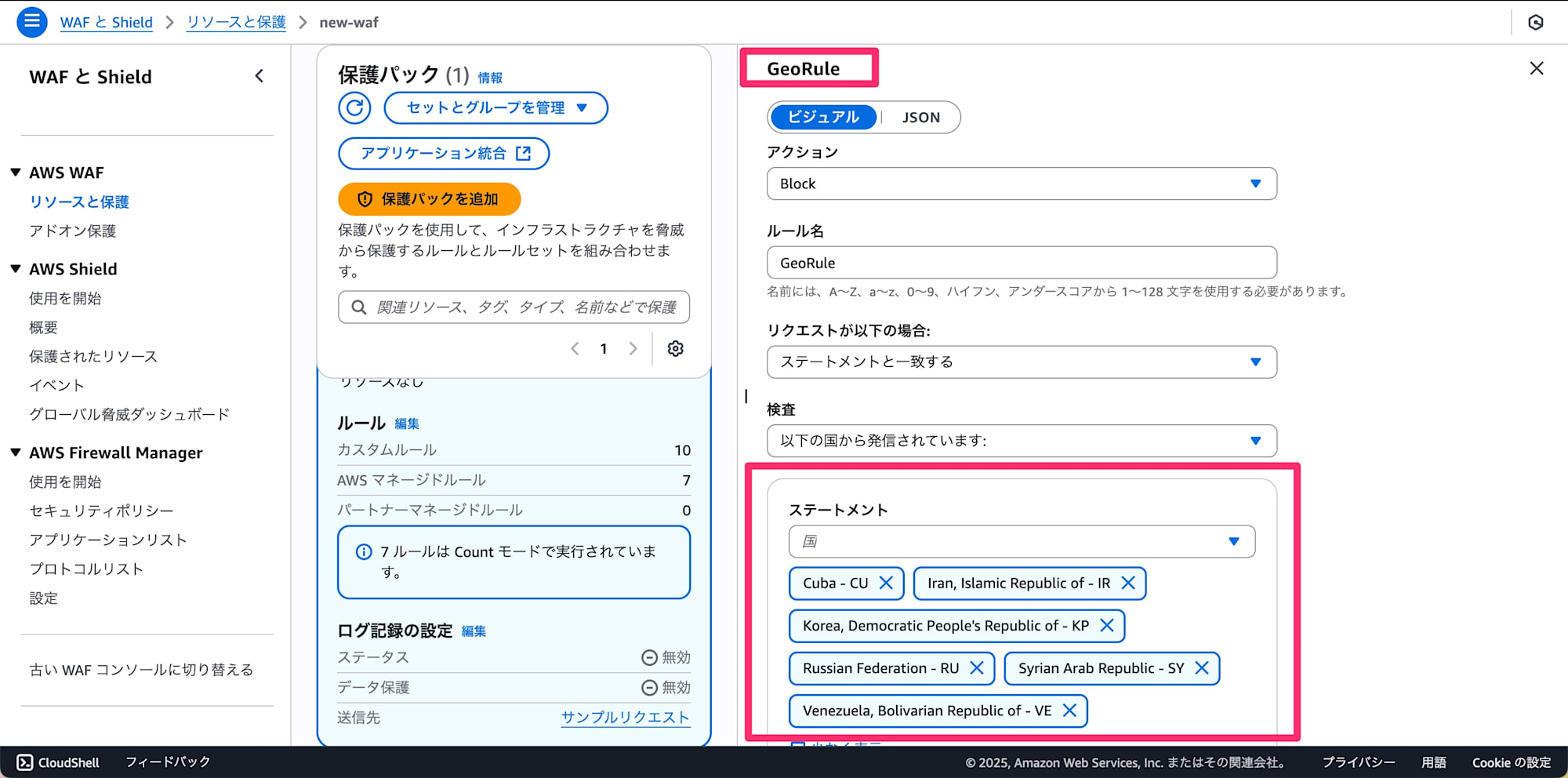The height and width of the screenshot is (778, 1568).
Task: Switch to JSON editor view
Action: 921,117
